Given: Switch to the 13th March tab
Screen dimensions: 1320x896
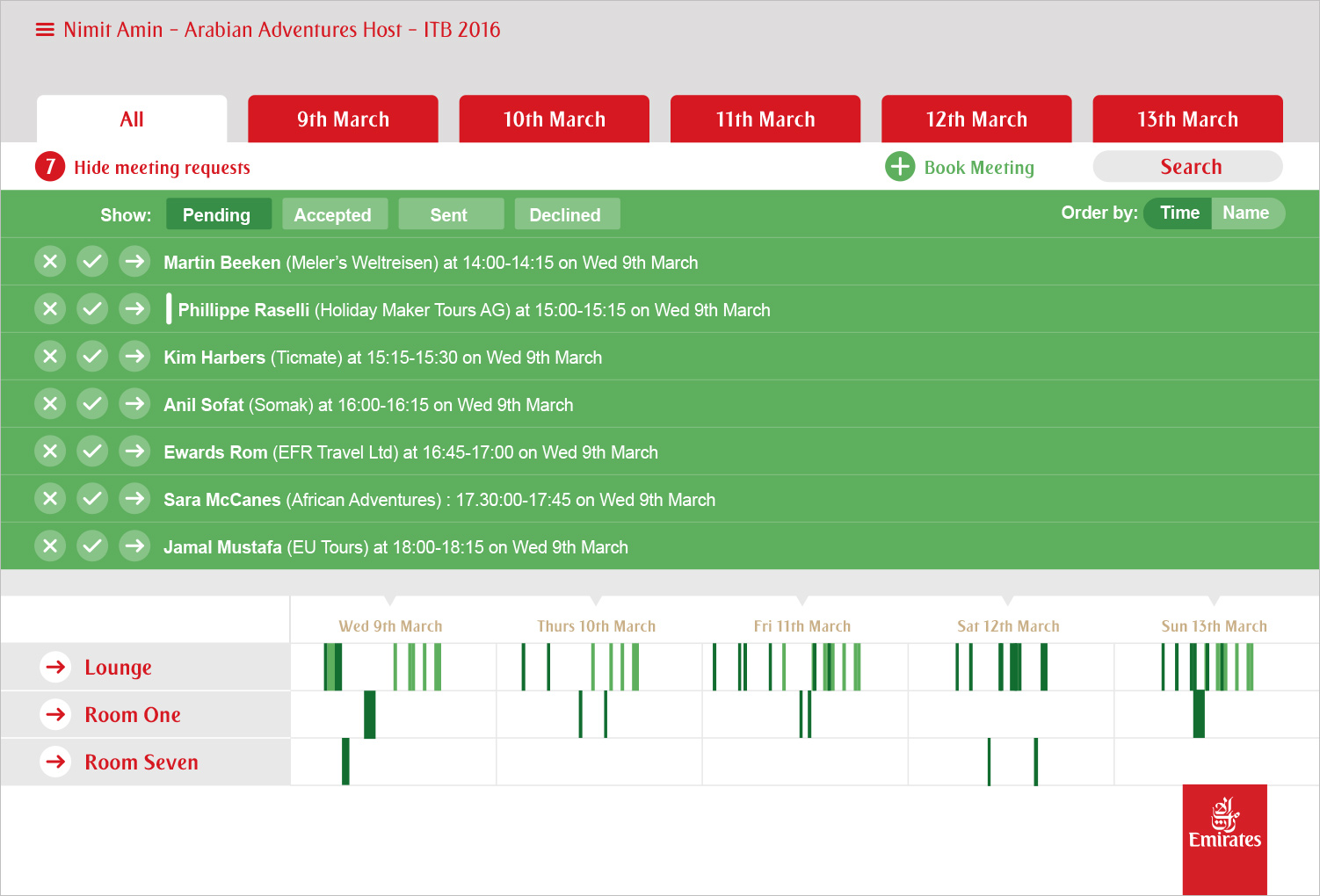Looking at the screenshot, I should point(1187,119).
